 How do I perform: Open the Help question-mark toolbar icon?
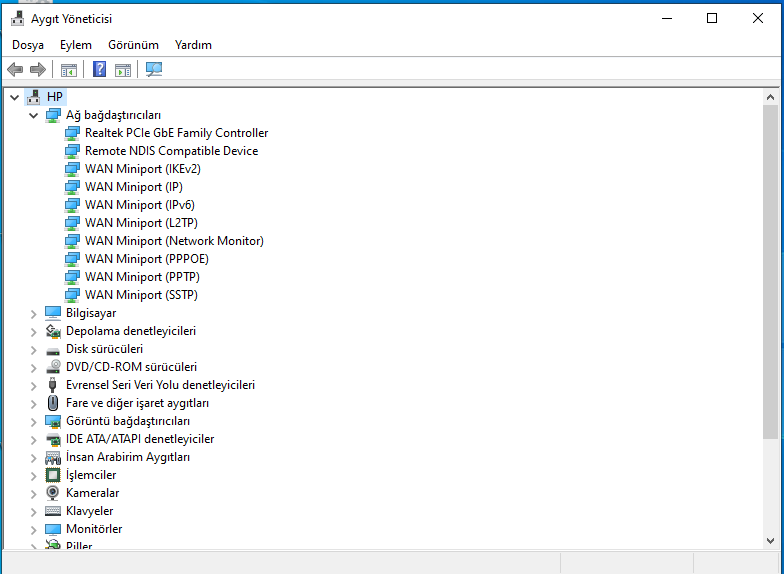pyautogui.click(x=100, y=69)
